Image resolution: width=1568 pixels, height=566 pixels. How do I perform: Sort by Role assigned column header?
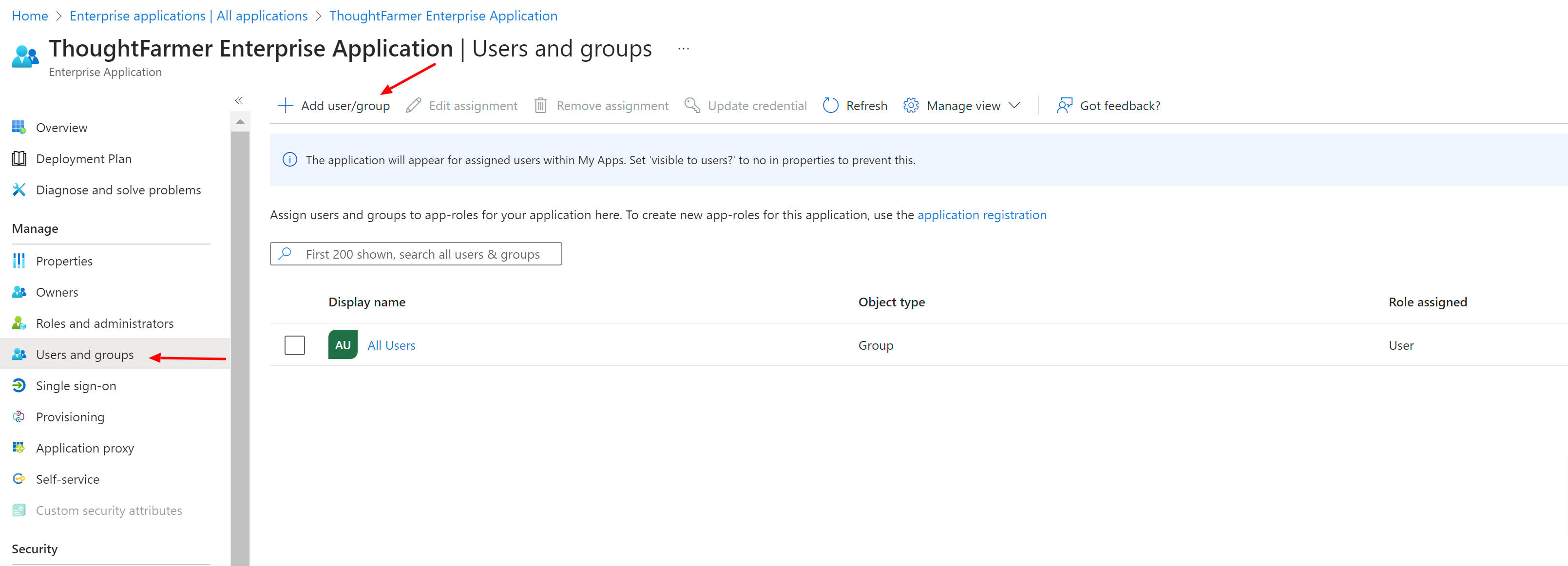pos(1427,302)
